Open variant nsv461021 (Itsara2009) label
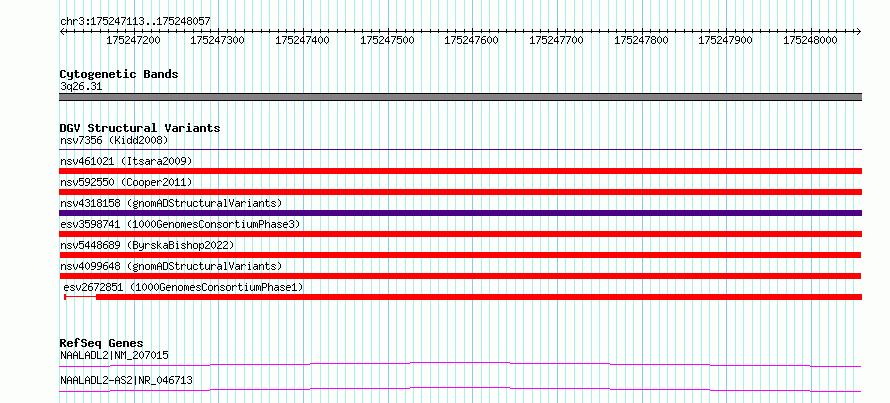 click(126, 161)
